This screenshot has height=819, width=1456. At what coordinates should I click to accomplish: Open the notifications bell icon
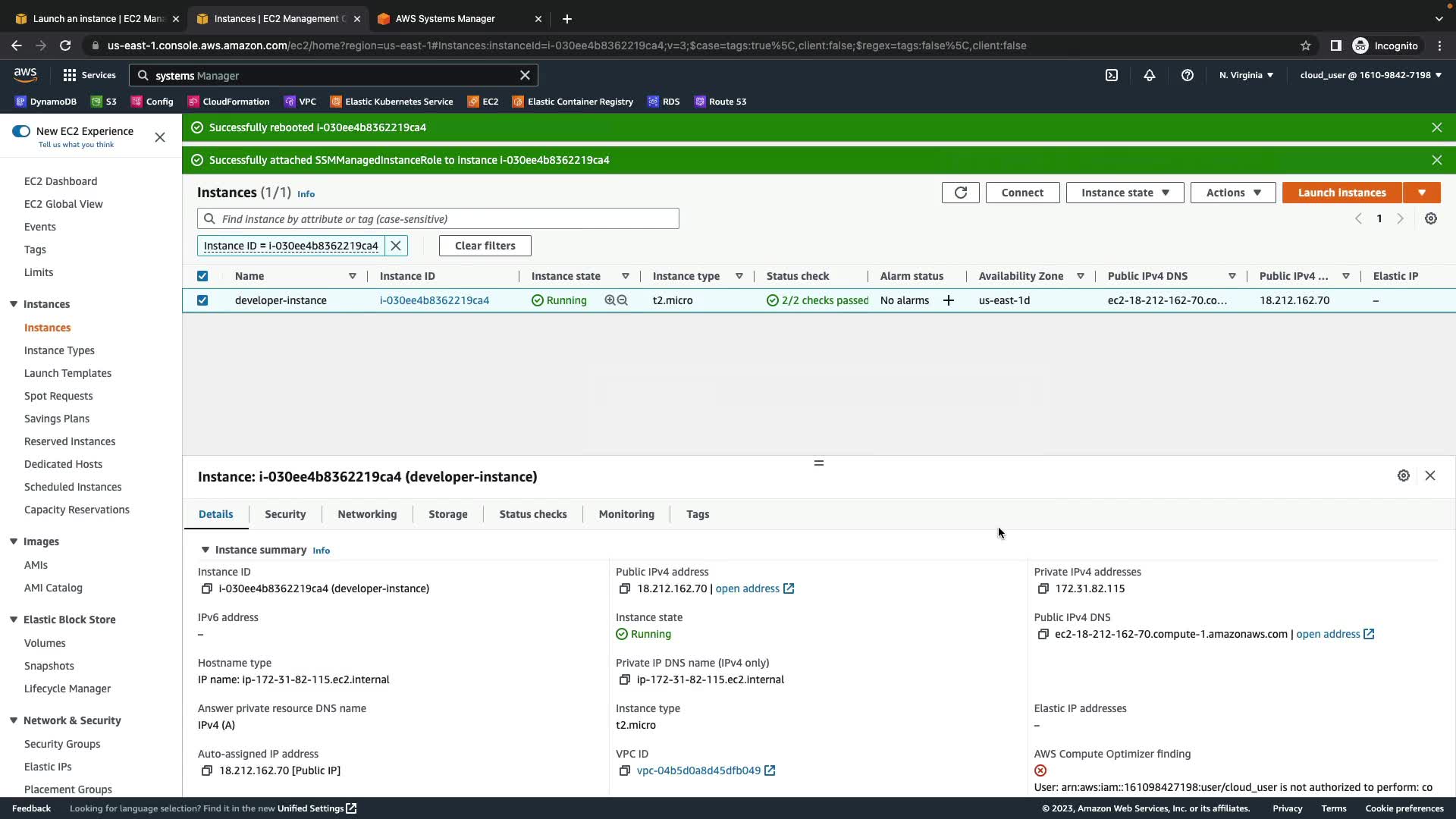coord(1150,75)
